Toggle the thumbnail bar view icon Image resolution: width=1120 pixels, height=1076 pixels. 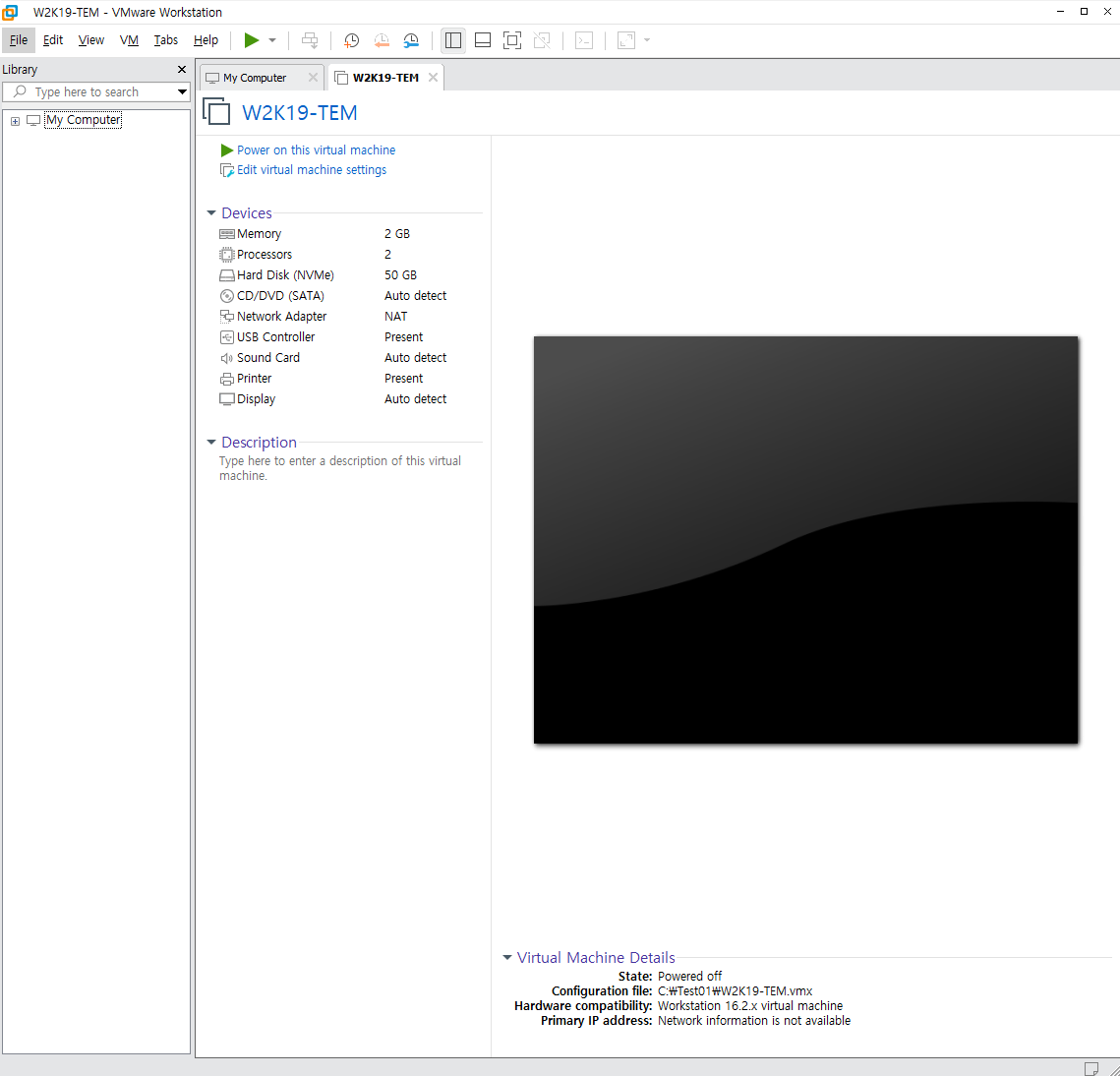[483, 40]
